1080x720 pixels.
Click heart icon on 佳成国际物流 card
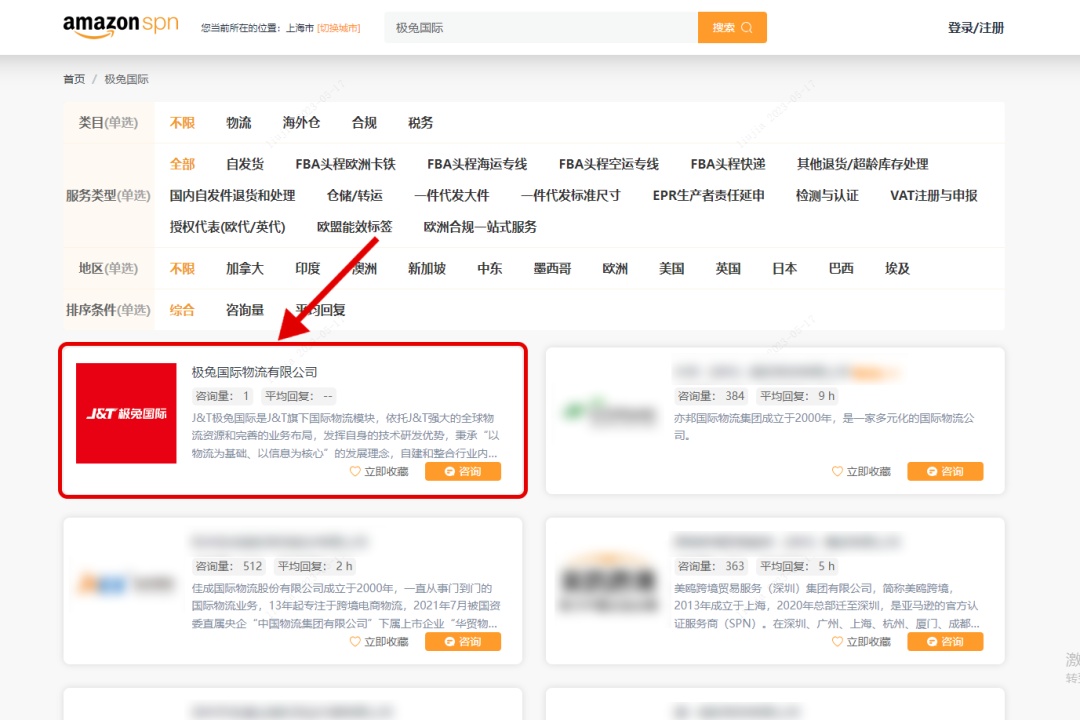click(x=355, y=641)
